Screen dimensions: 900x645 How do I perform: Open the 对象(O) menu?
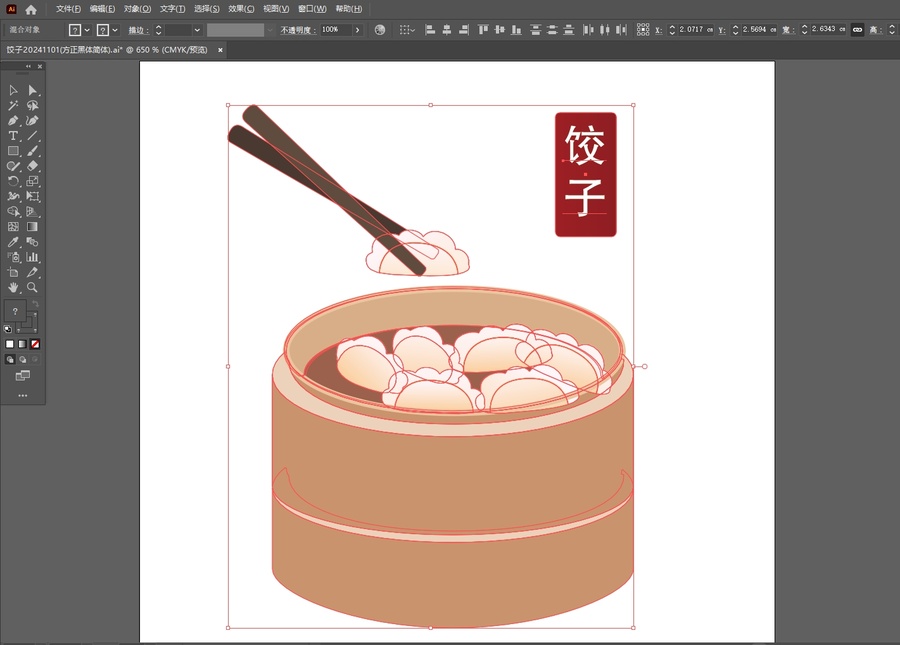tap(137, 9)
